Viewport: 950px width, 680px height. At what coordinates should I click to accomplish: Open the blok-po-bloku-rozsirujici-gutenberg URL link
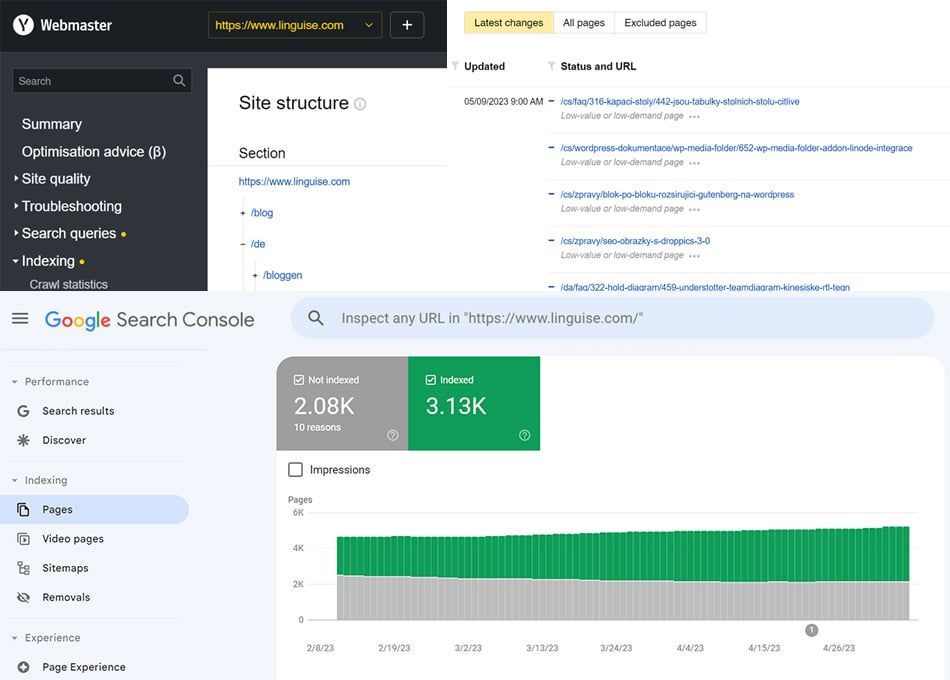click(x=677, y=195)
